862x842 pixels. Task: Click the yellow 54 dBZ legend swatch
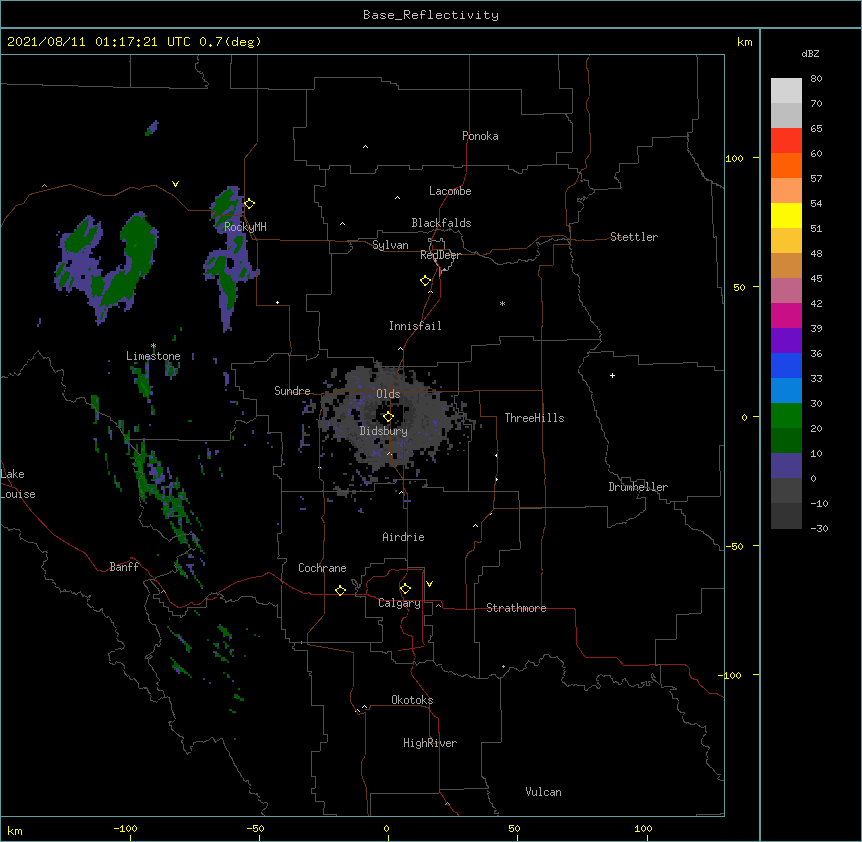[x=786, y=215]
